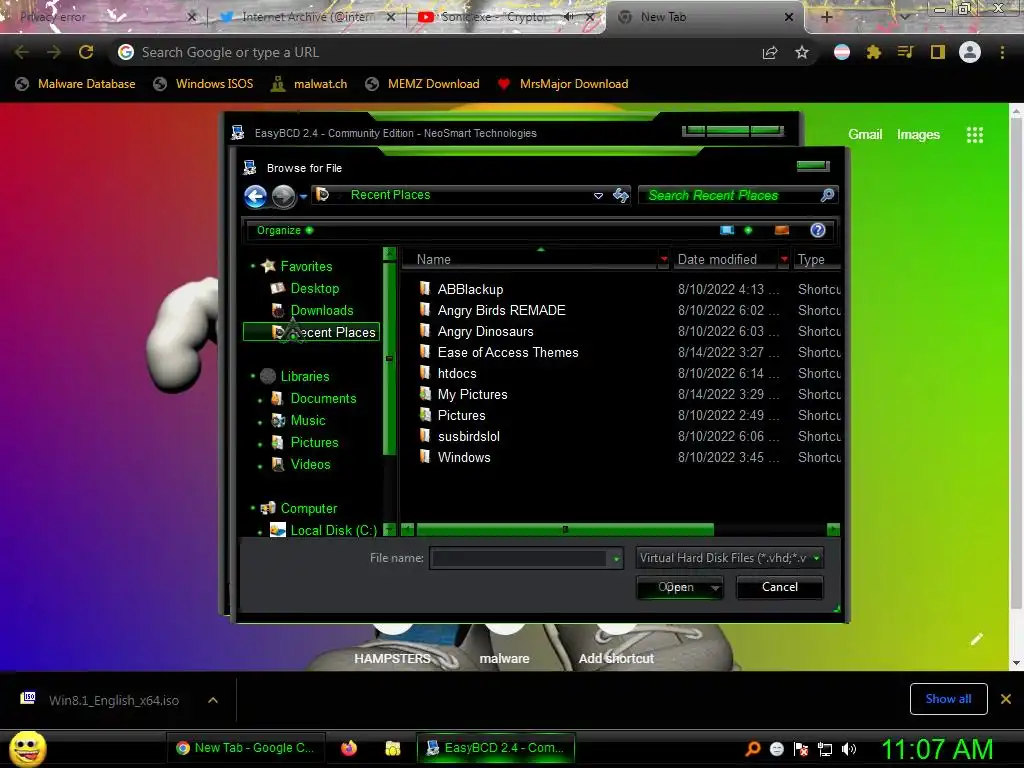Open Date modified column filter dropdown
Image resolution: width=1024 pixels, height=768 pixels.
click(x=784, y=259)
